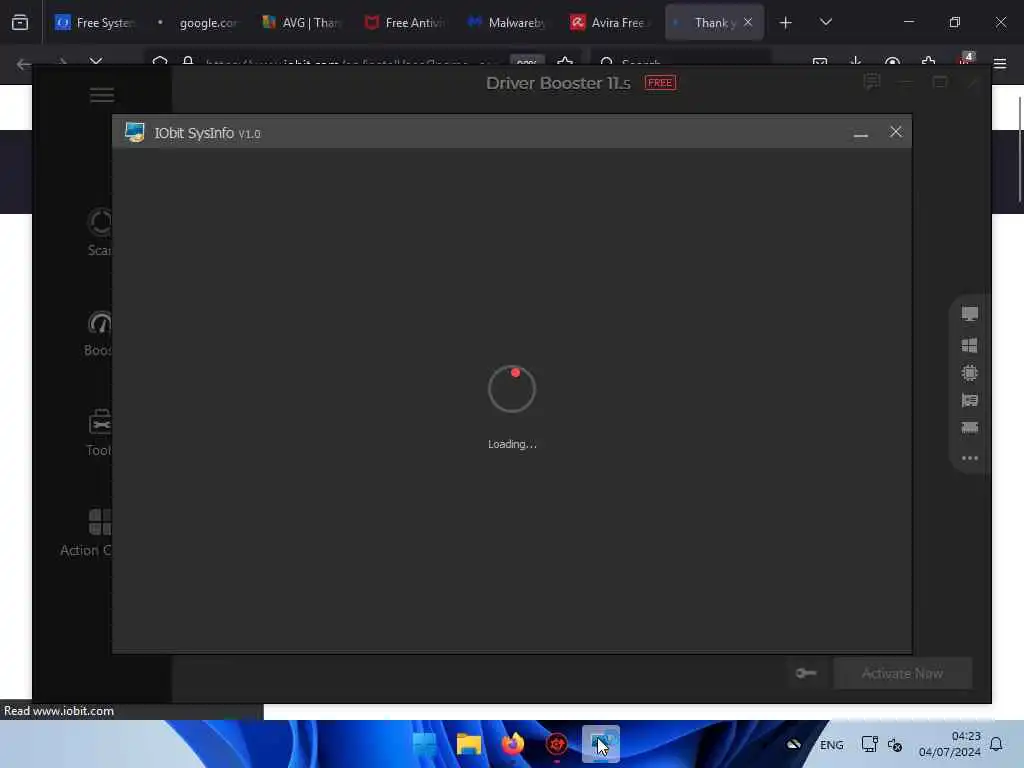
Task: Open Driver Booster red taskbar icon
Action: [556, 744]
